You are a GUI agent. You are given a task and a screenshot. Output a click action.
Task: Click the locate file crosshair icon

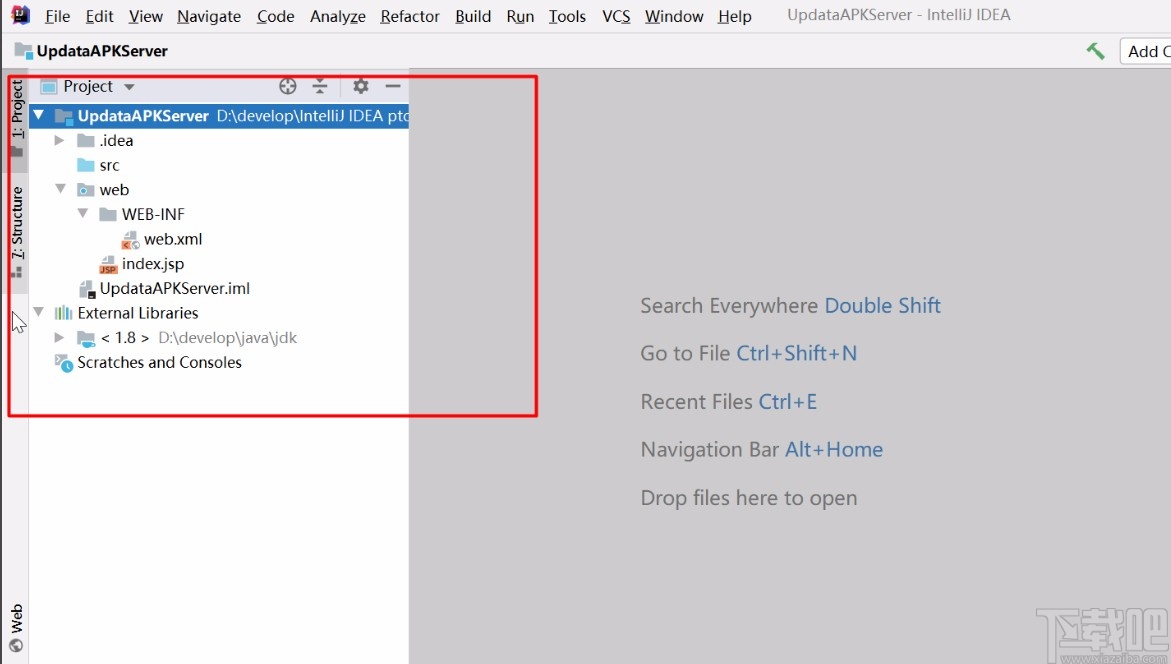point(288,86)
